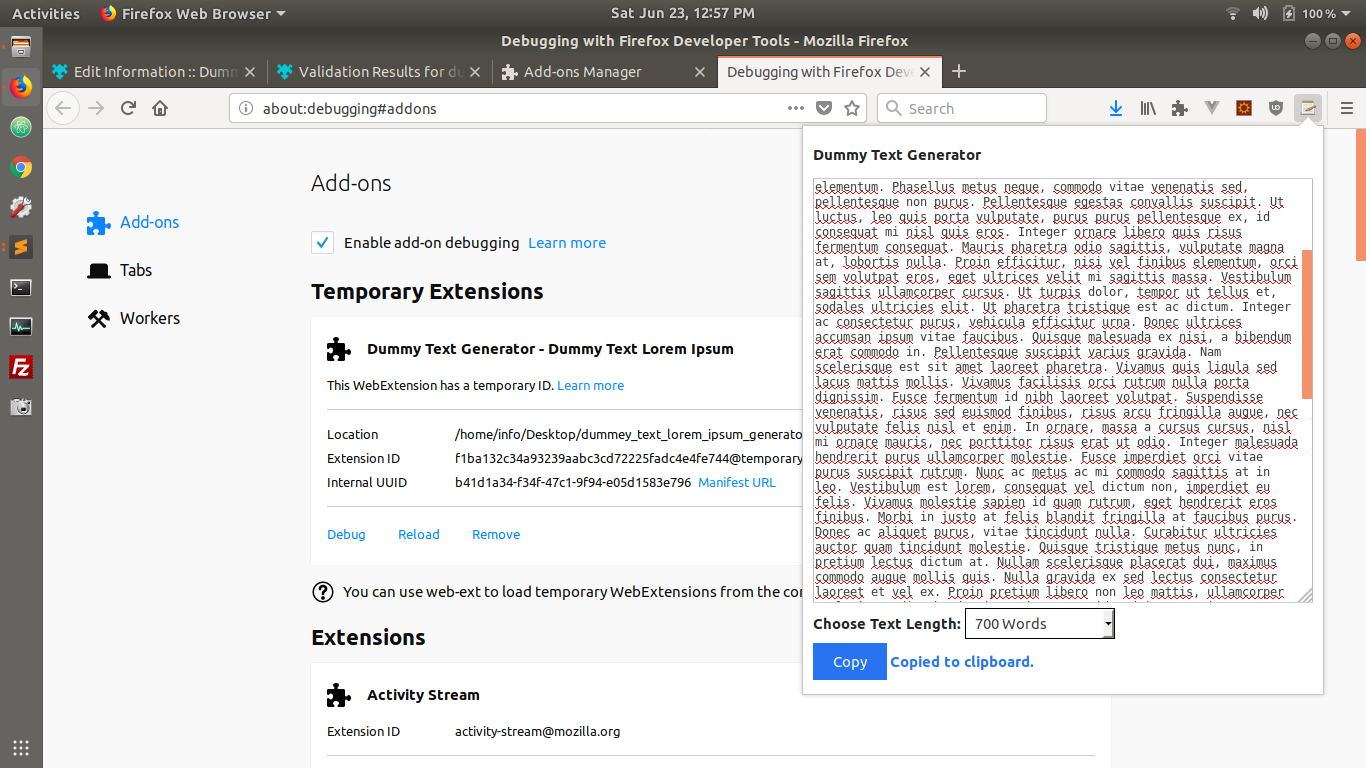The width and height of the screenshot is (1366, 768).
Task: Toggle Enable add-on debugging checkbox
Action: pyautogui.click(x=322, y=242)
